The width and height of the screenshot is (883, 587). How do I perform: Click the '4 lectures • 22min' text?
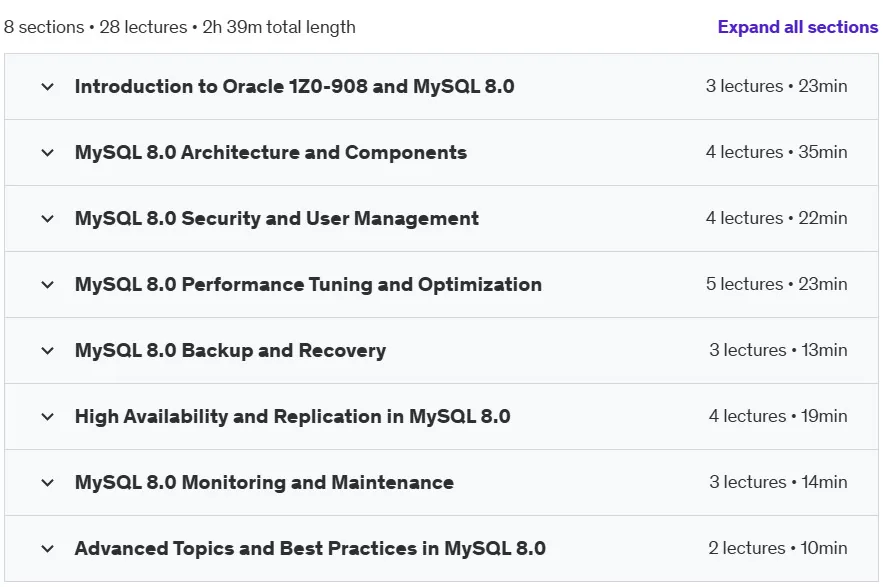776,218
